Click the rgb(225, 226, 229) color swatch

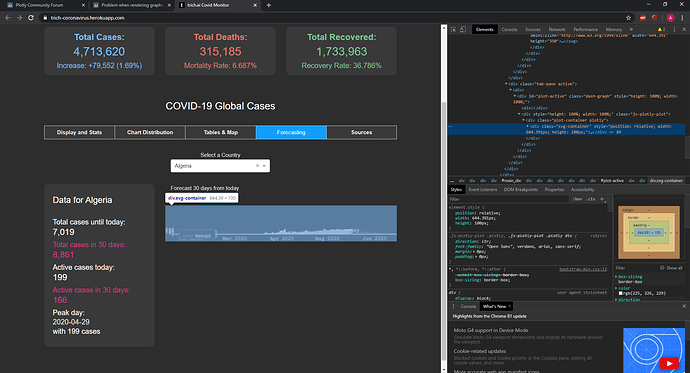pos(620,293)
